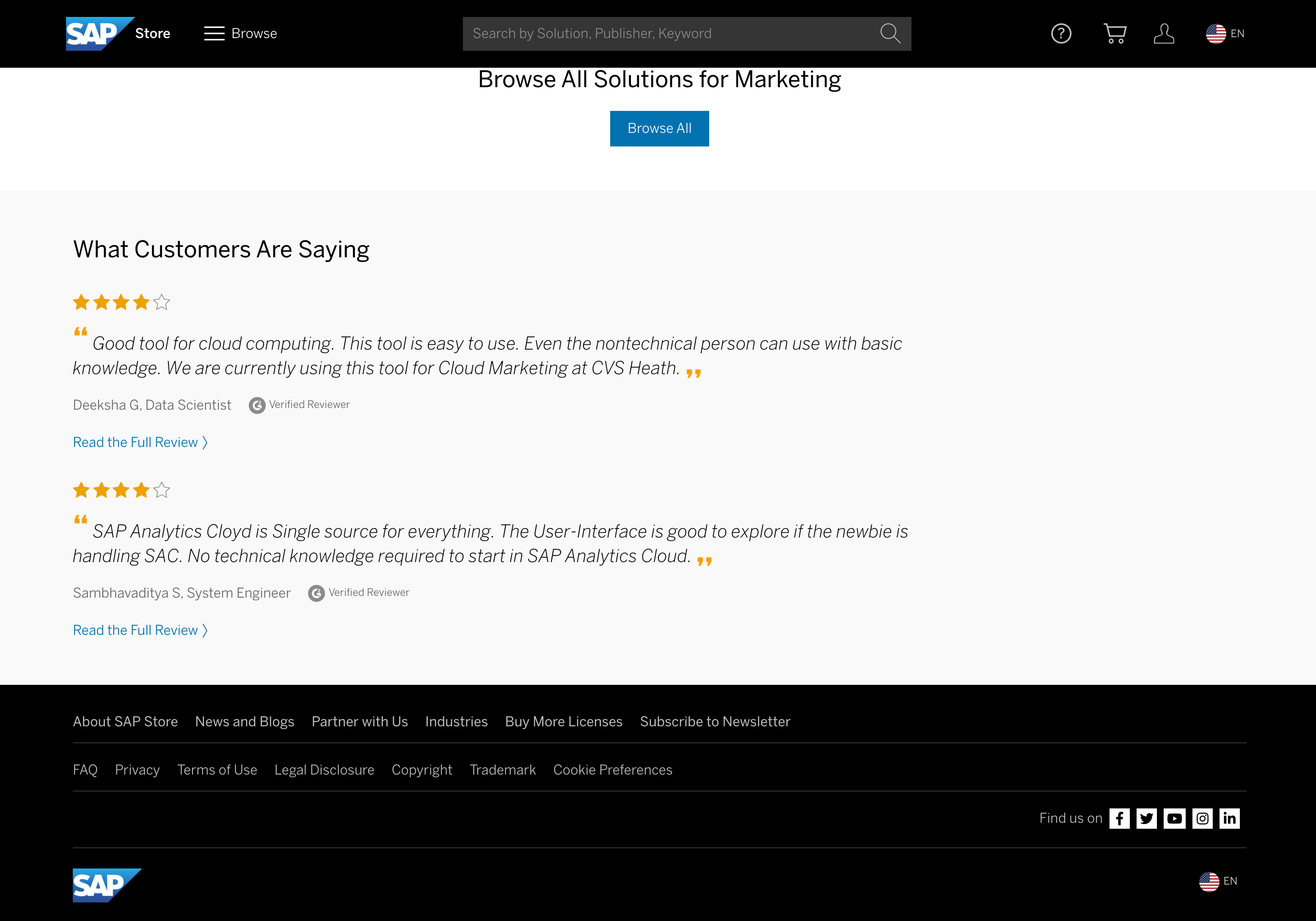Open the header EN language selector
1316x921 pixels.
[1225, 33]
